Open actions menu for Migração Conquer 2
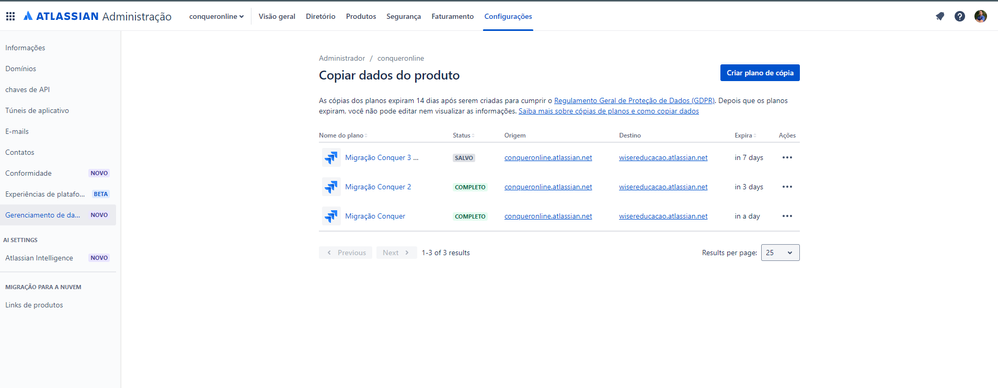The height and width of the screenshot is (388, 998). pos(787,187)
